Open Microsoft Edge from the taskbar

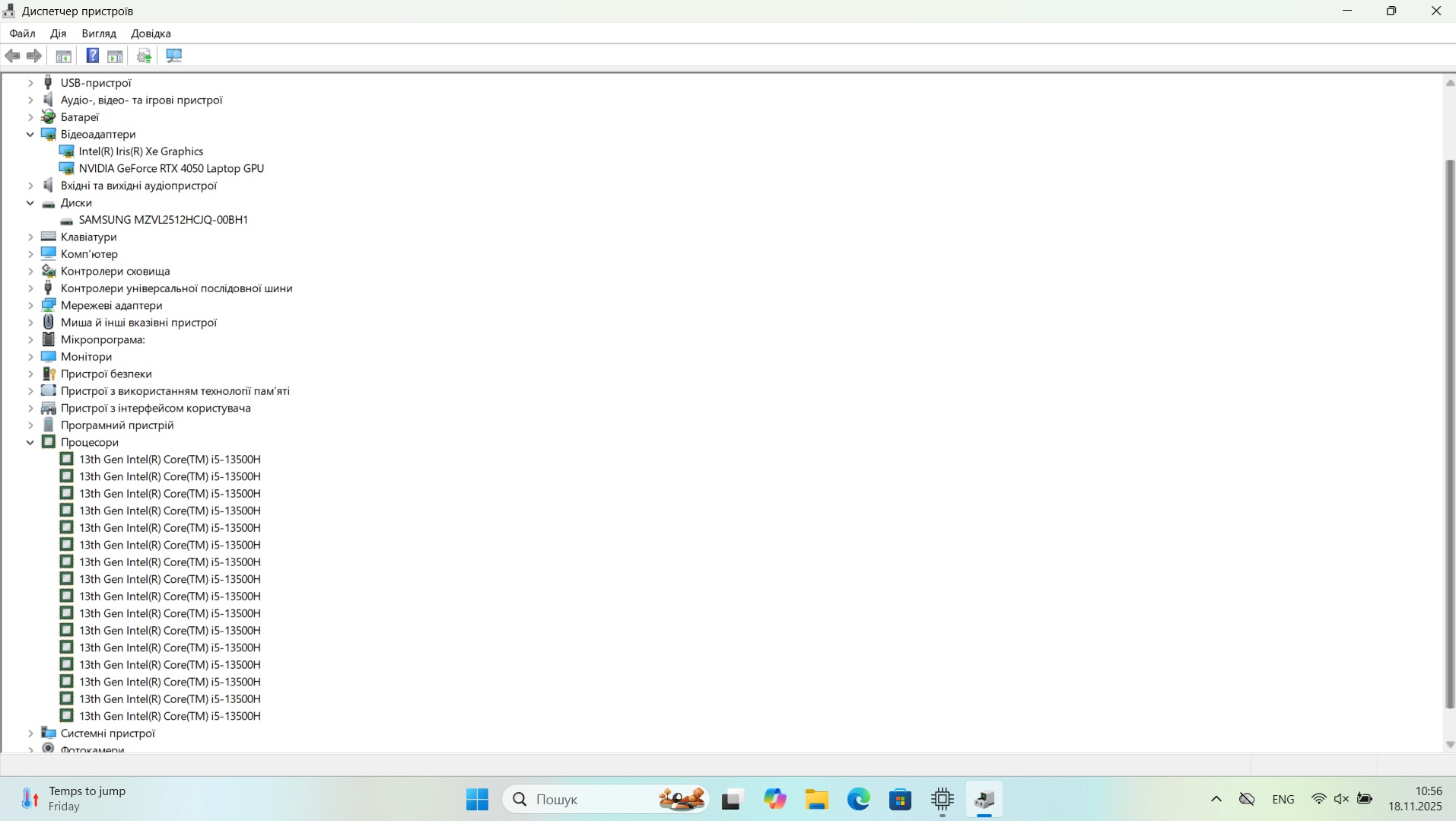859,799
